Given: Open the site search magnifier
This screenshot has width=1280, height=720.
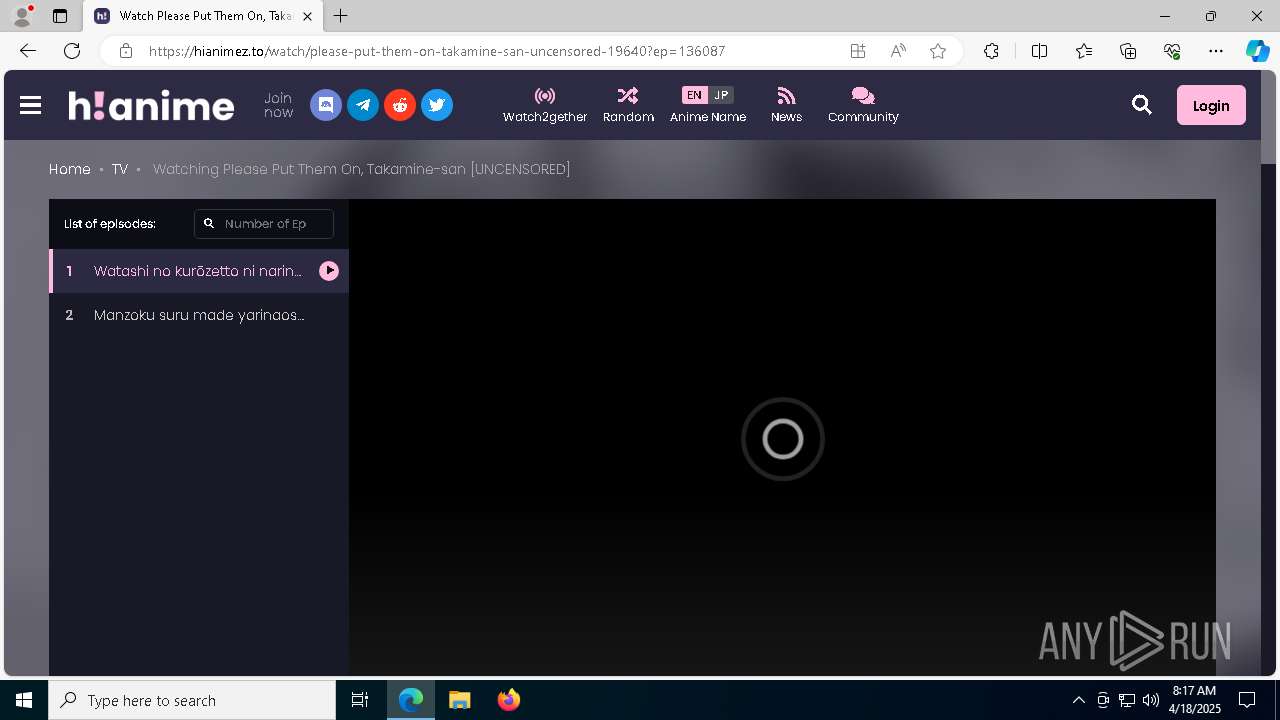Looking at the screenshot, I should tap(1142, 105).
